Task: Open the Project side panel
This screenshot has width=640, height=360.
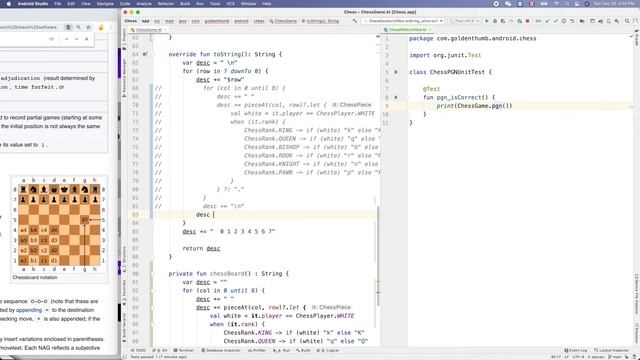Action: (124, 40)
